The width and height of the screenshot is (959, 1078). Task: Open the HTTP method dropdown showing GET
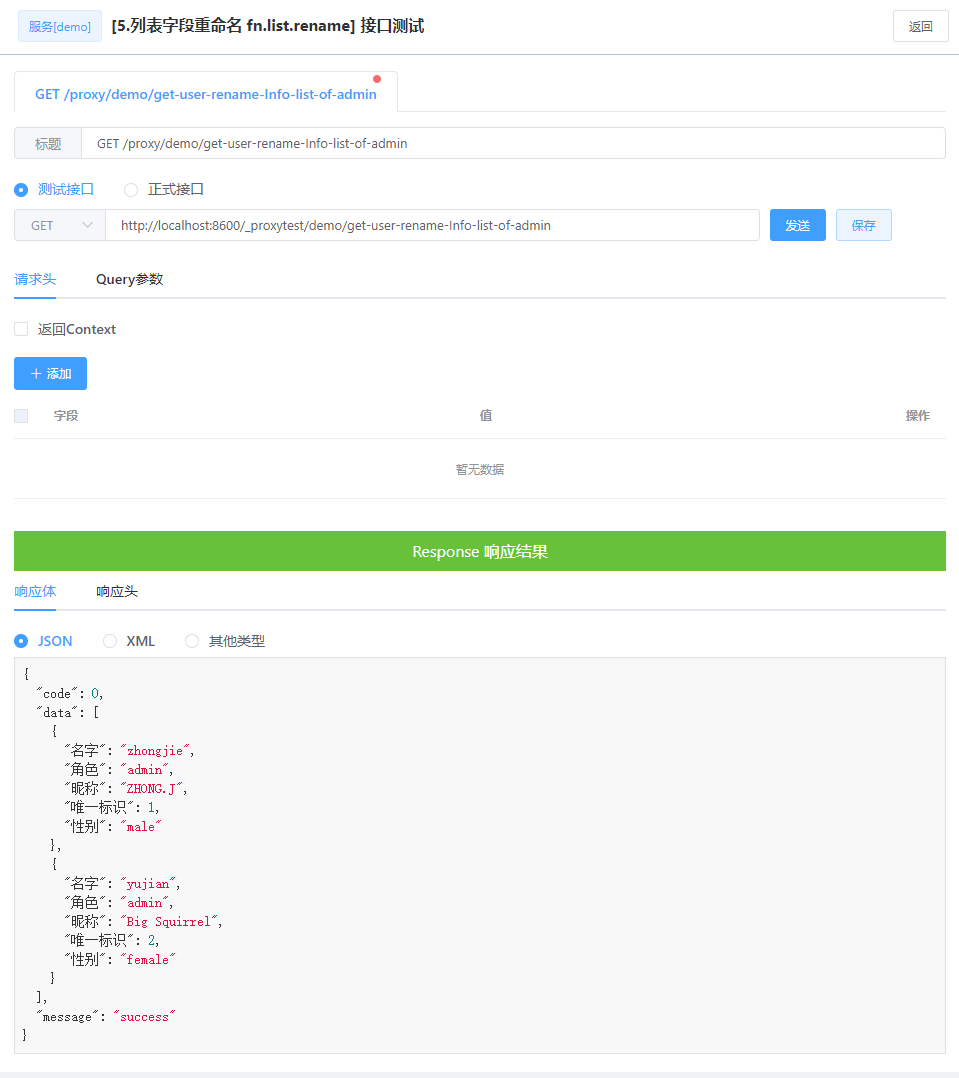[x=59, y=225]
